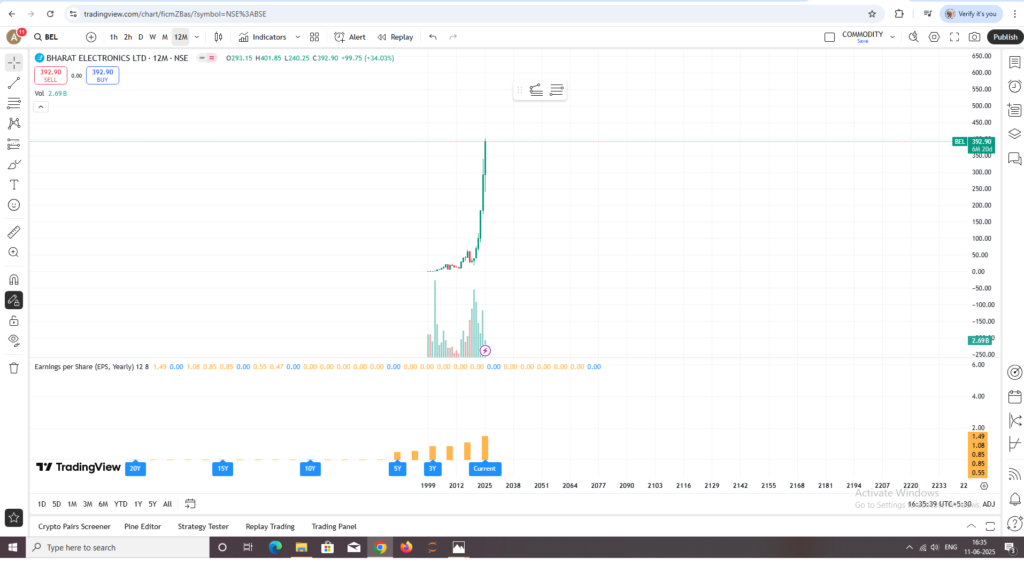Select the 12M timeframe
This screenshot has width=1024, height=574.
tap(181, 37)
